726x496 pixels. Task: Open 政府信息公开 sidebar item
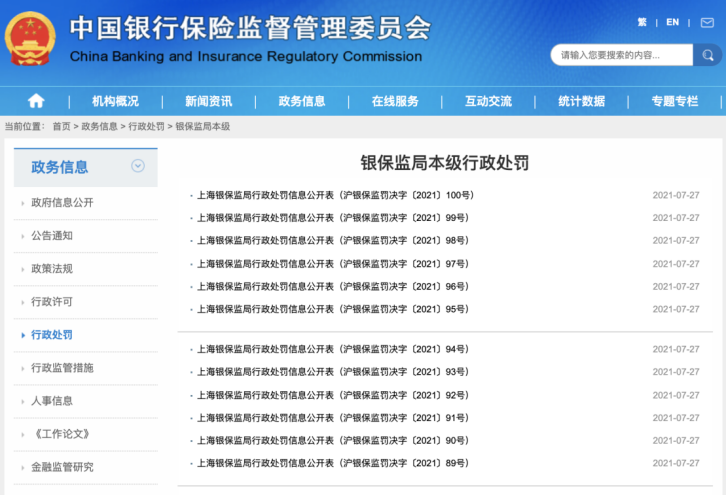click(x=62, y=202)
